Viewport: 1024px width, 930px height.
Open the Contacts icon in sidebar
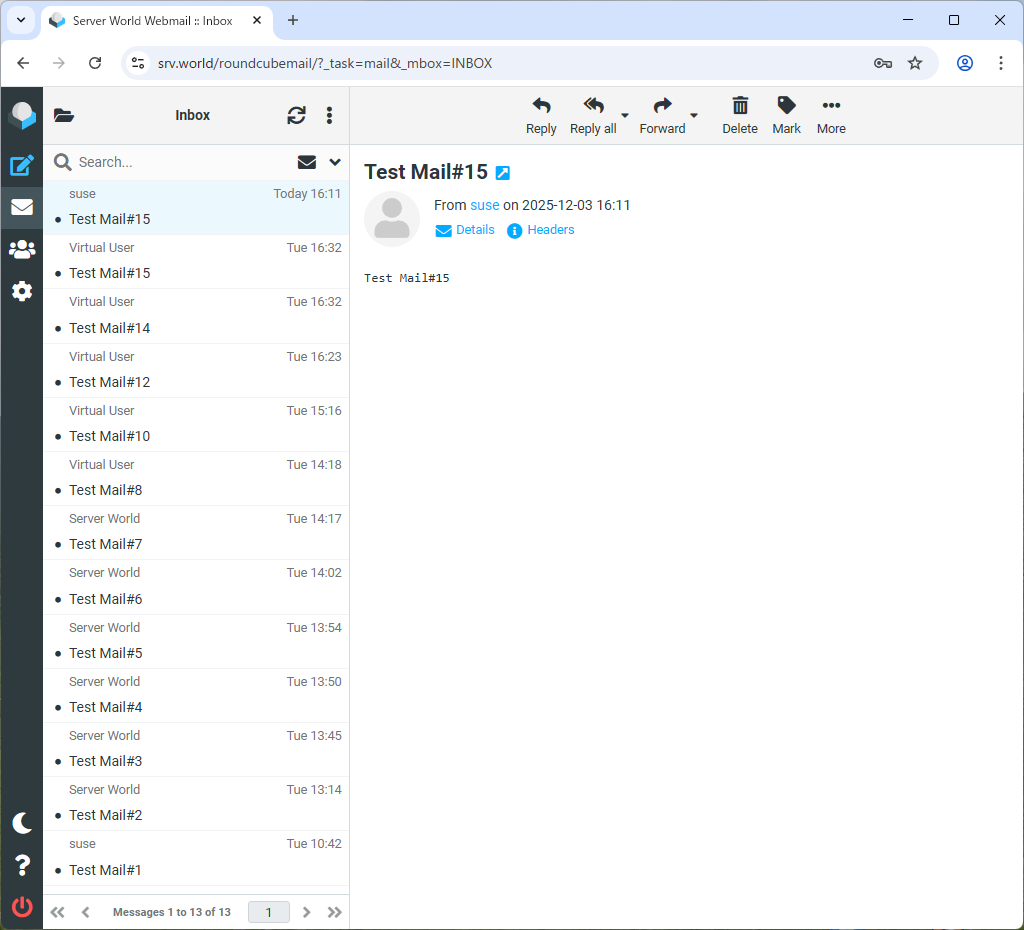click(22, 249)
